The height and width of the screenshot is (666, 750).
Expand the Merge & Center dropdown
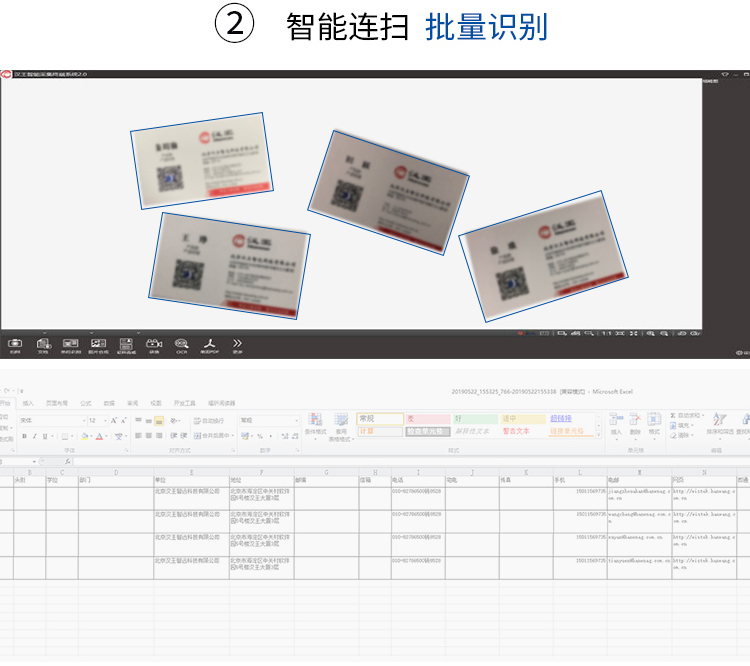point(232,435)
